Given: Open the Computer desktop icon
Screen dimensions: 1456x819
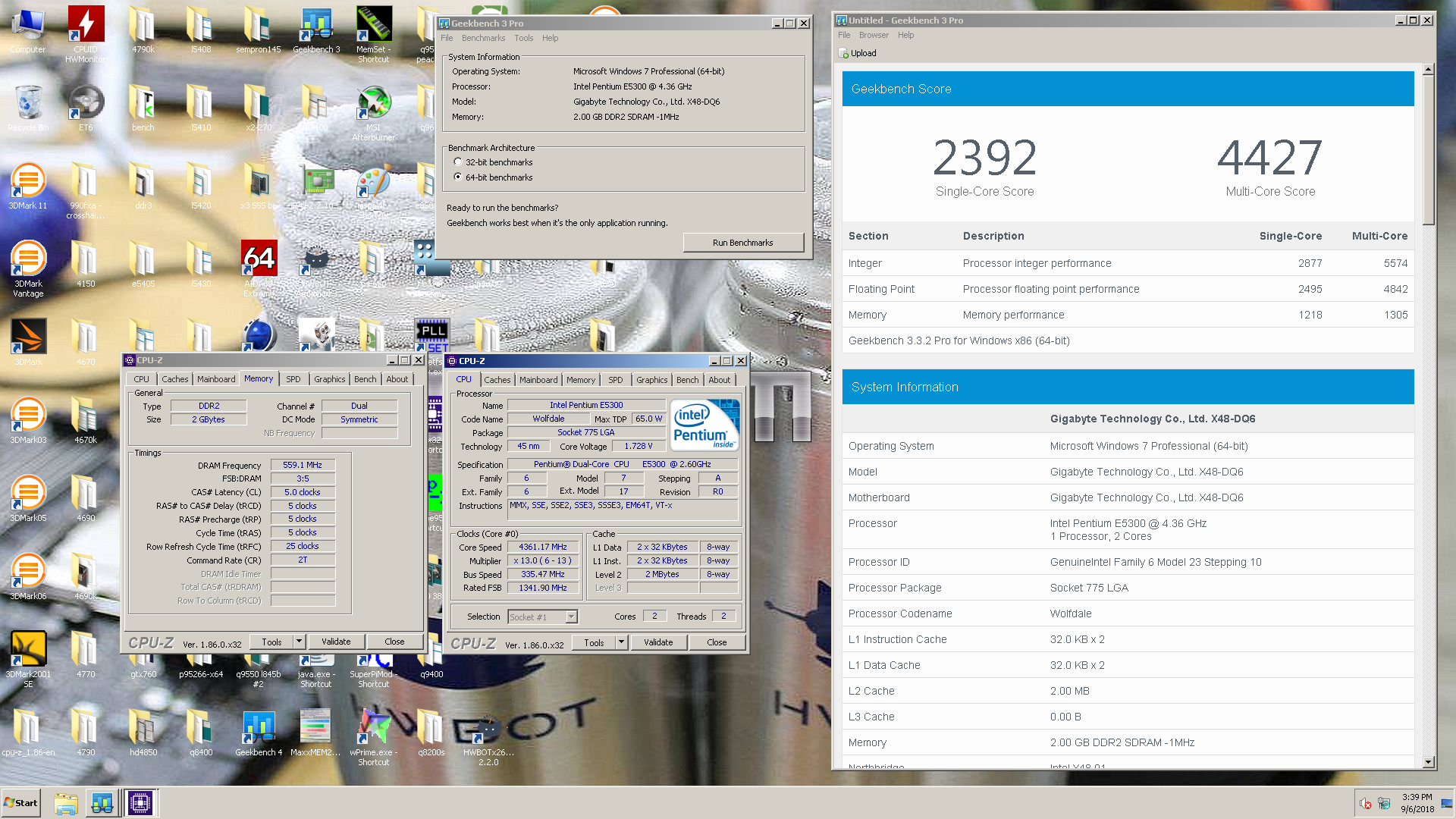Looking at the screenshot, I should (x=28, y=30).
